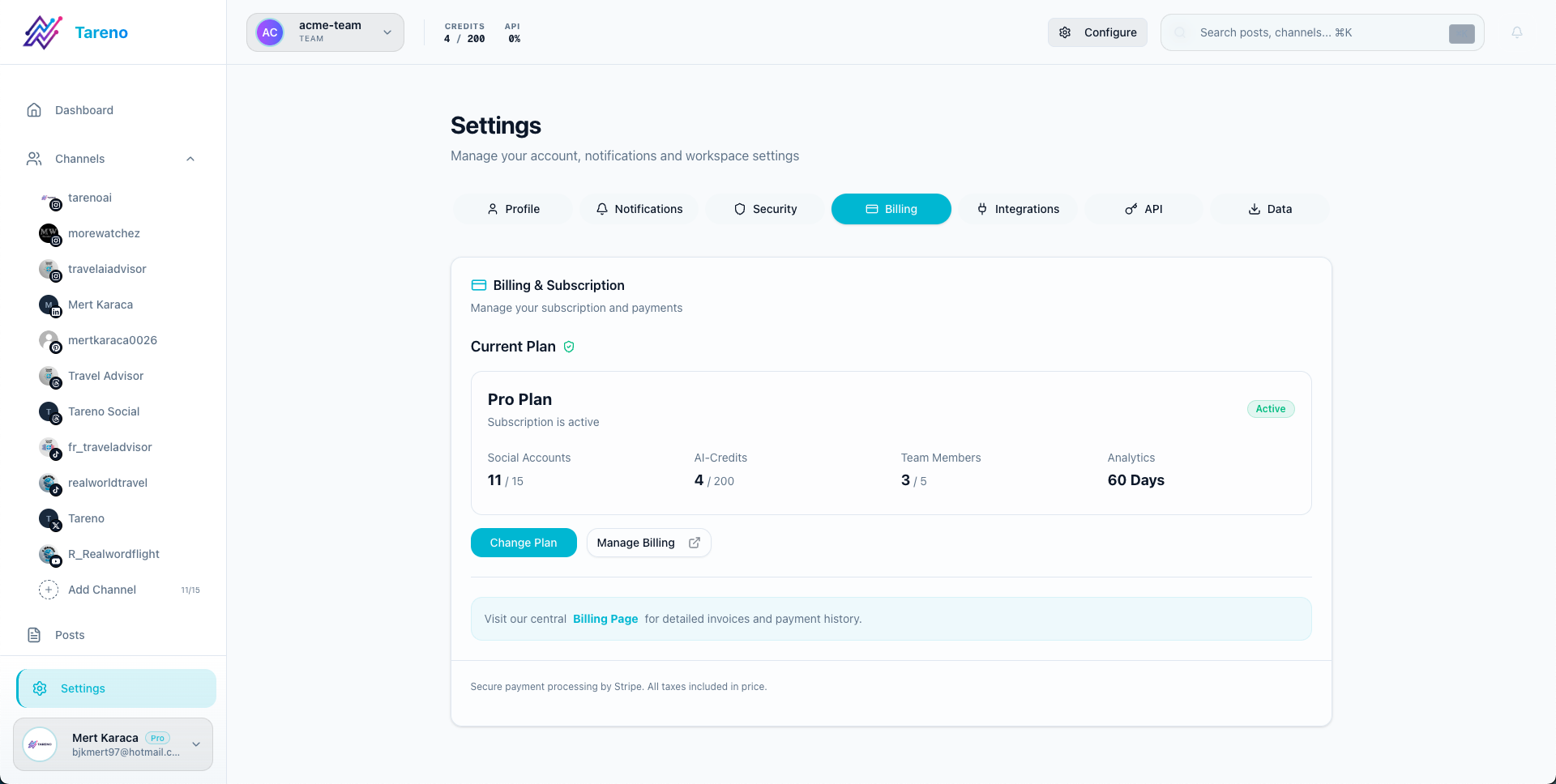Click the Manage Billing external link icon

(x=695, y=543)
